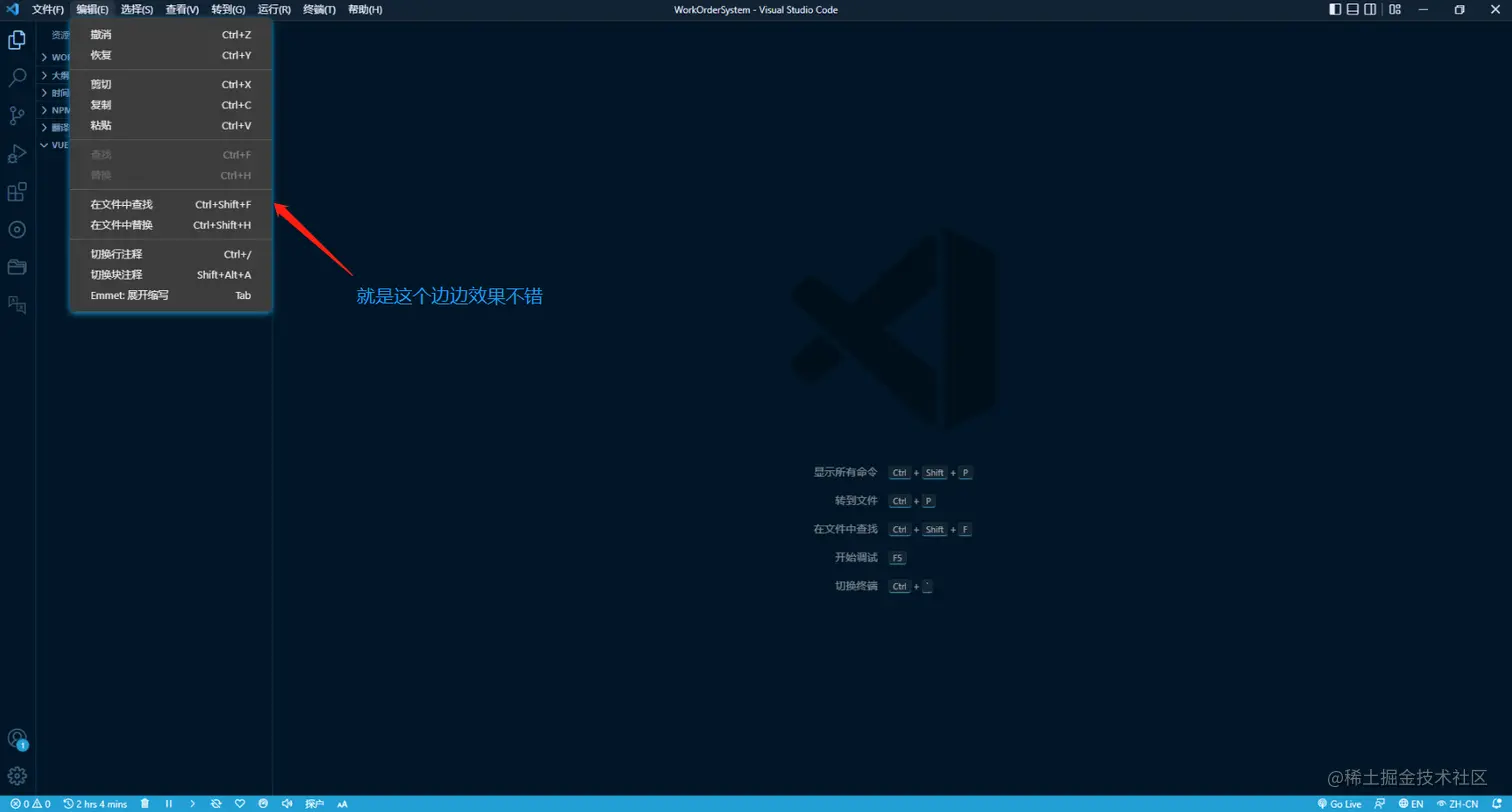Open the translation icon in the activity bar
Image resolution: width=1512 pixels, height=812 pixels.
17,305
